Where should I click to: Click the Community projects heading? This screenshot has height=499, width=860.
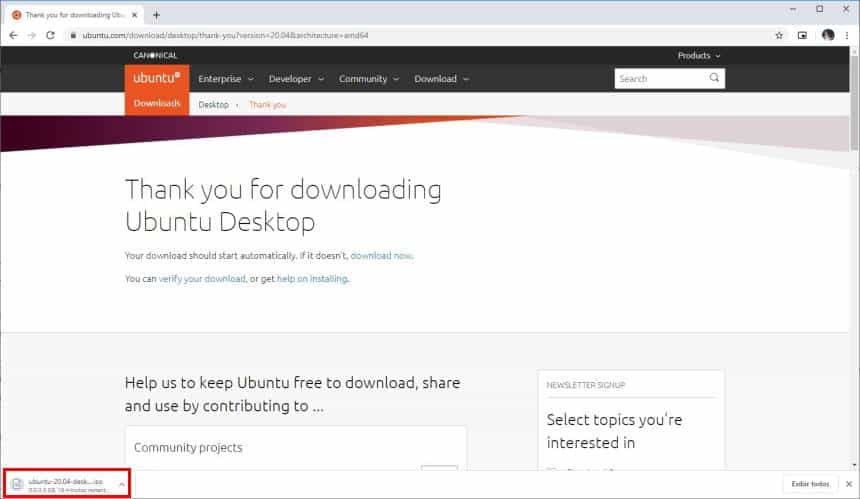point(188,447)
